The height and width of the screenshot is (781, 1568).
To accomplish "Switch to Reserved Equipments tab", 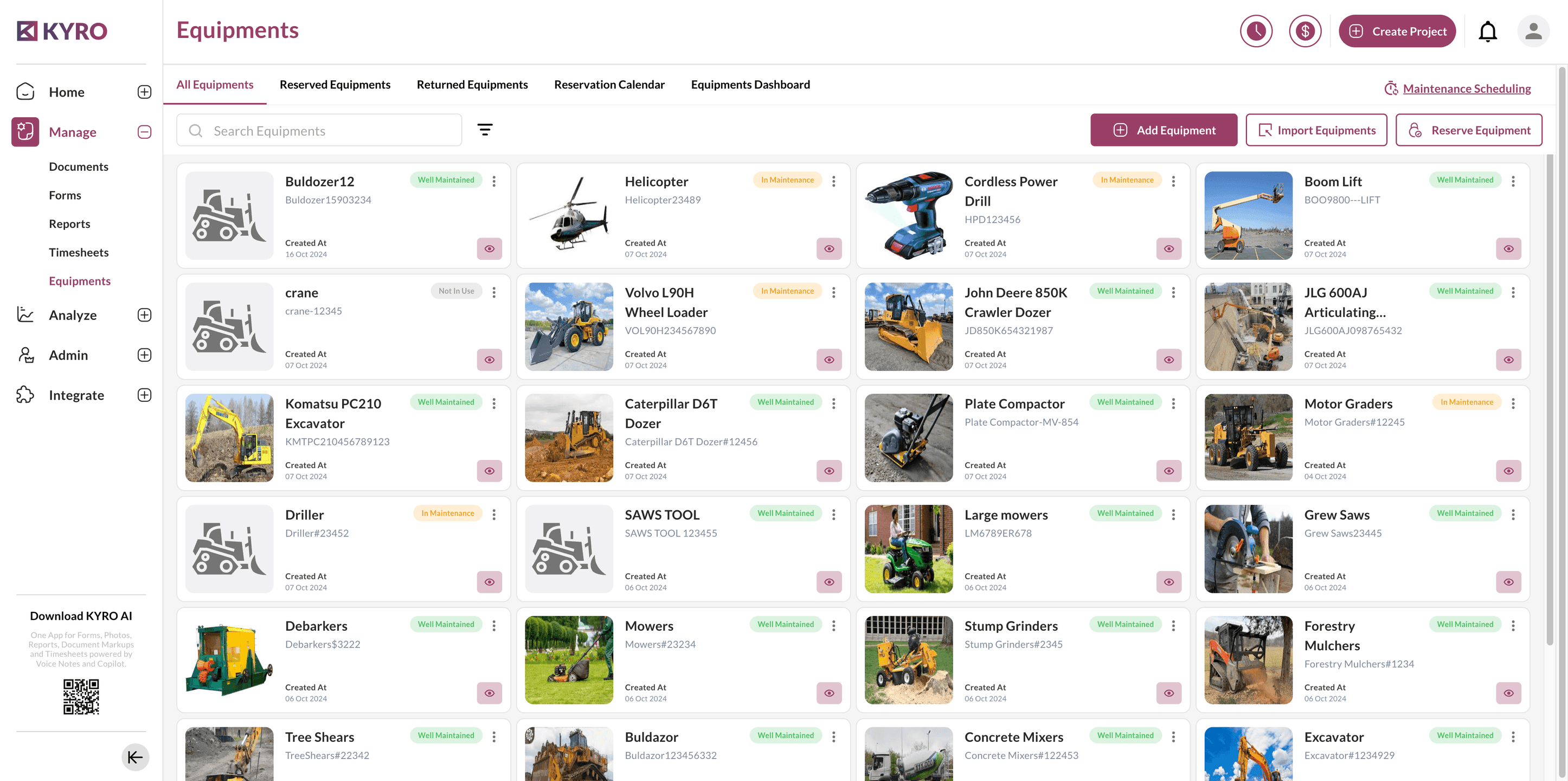I will pyautogui.click(x=335, y=85).
